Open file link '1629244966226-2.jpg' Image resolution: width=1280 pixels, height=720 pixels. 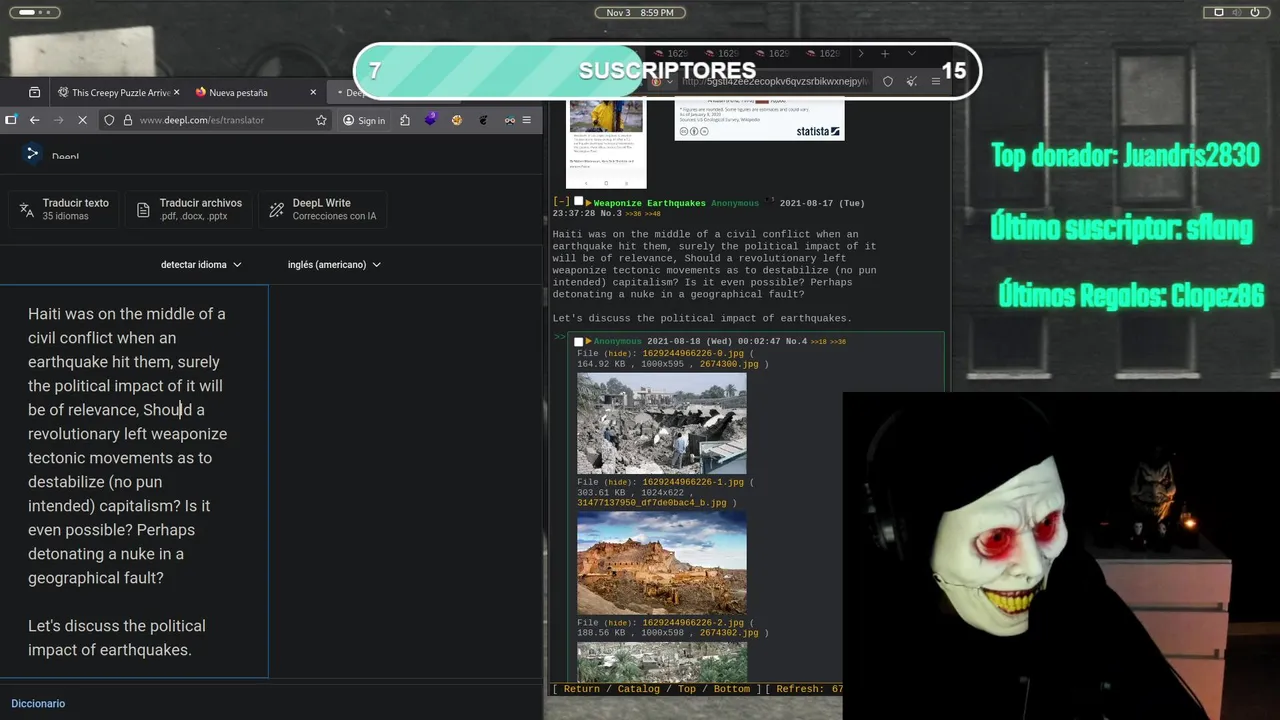(x=693, y=622)
